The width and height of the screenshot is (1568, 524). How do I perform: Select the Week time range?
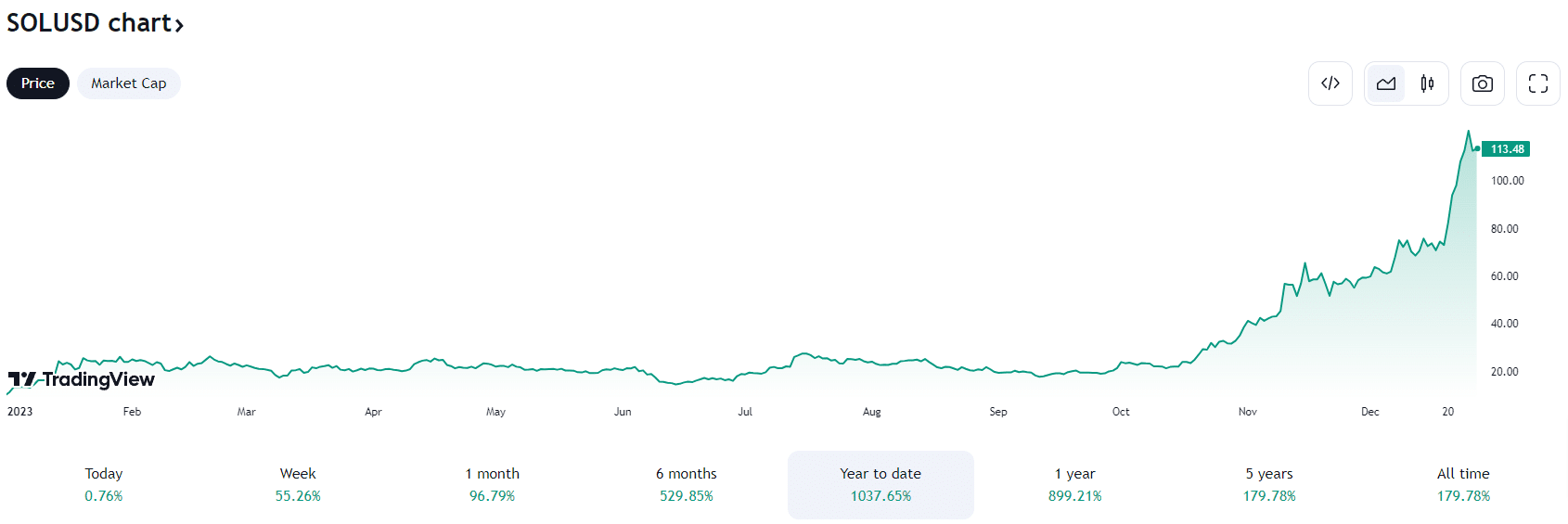click(298, 485)
